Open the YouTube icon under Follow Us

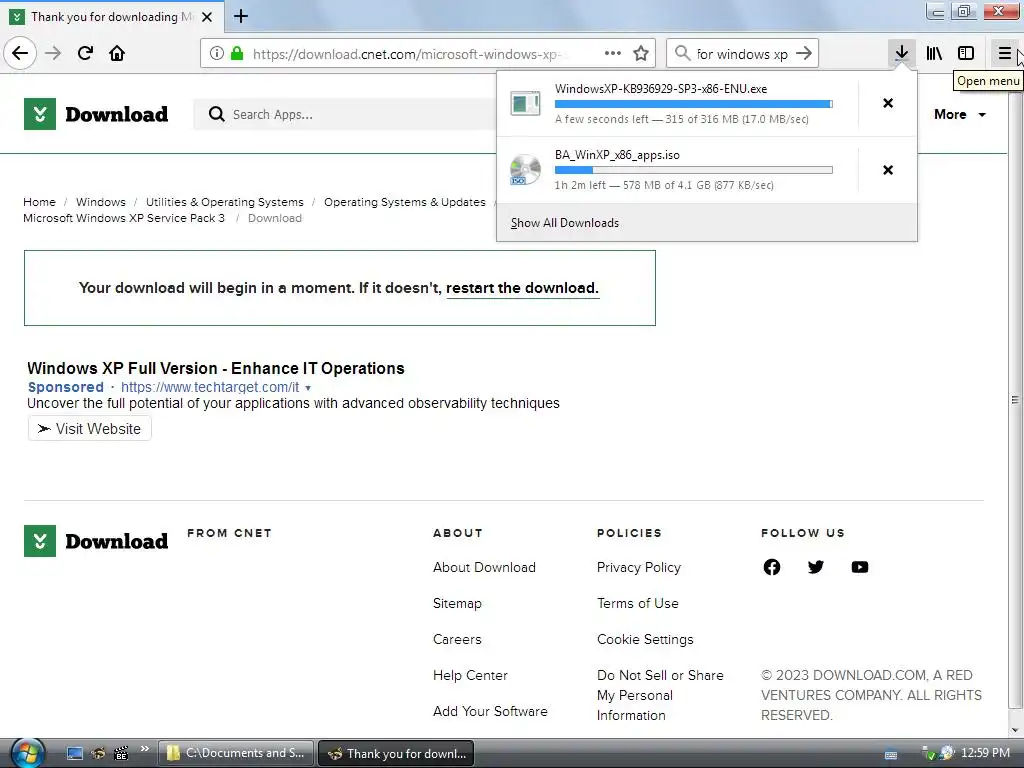(860, 567)
